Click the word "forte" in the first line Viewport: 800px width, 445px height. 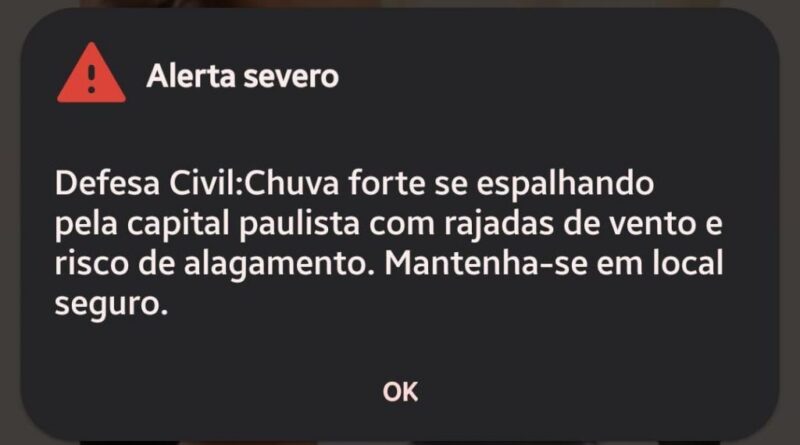click(x=386, y=183)
